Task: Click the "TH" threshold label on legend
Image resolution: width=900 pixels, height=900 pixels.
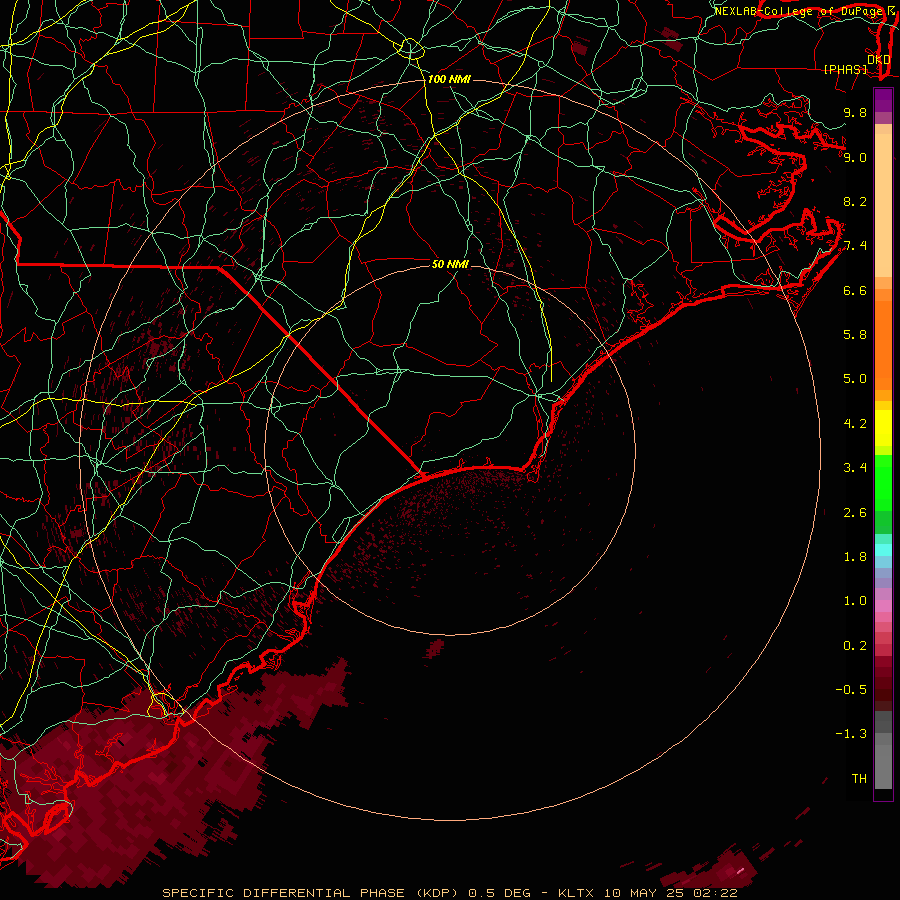Action: pyautogui.click(x=859, y=779)
